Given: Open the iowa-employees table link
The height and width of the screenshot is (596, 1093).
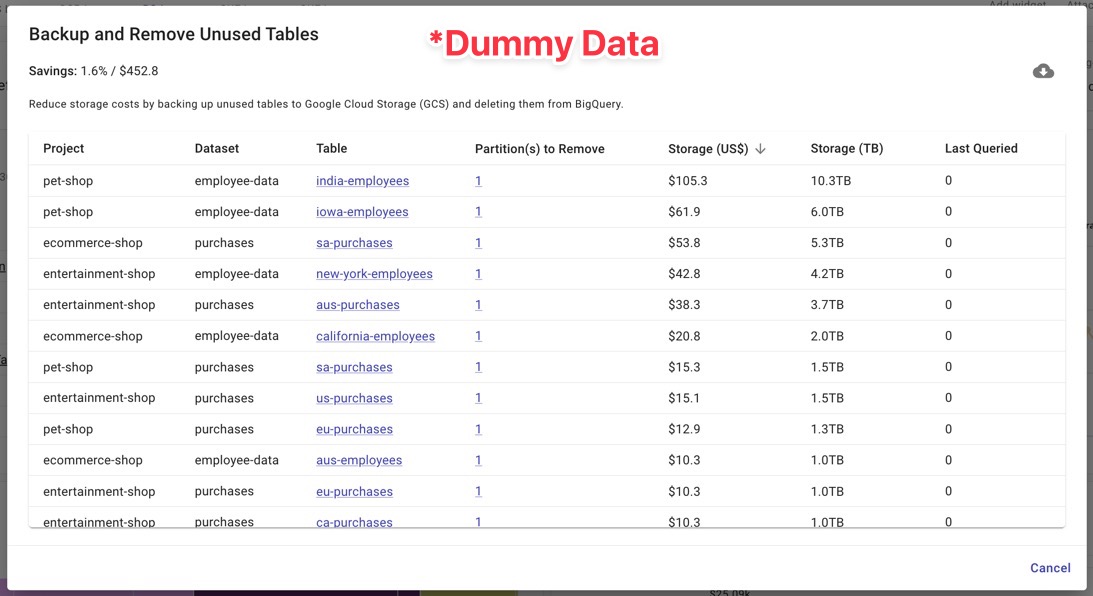Looking at the screenshot, I should pos(362,211).
